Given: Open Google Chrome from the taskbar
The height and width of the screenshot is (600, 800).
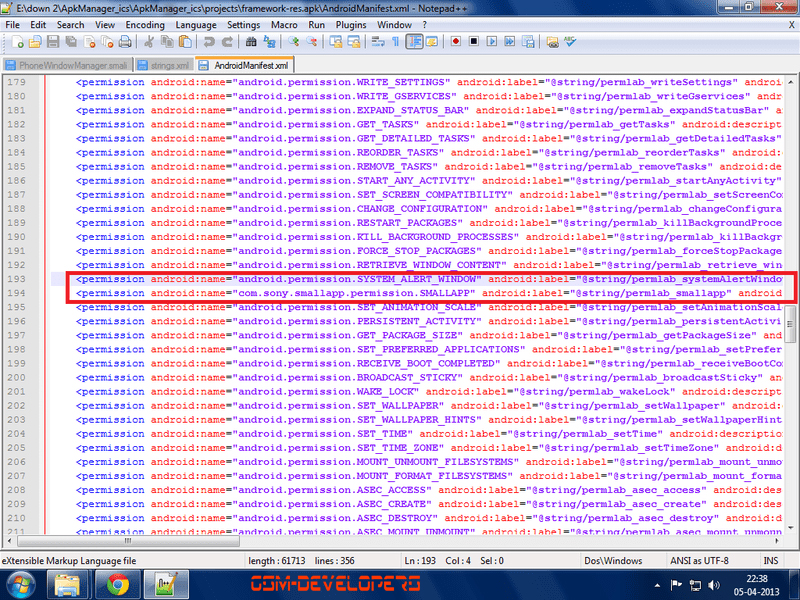Looking at the screenshot, I should click(x=118, y=585).
